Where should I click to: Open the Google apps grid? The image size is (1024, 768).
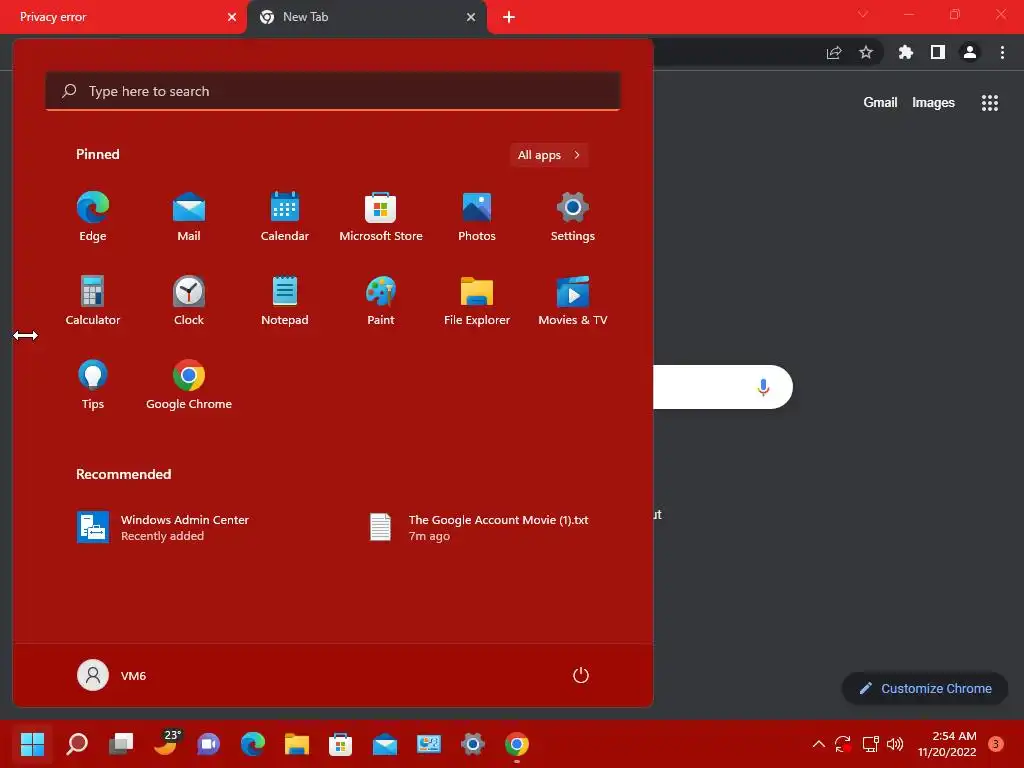pos(990,103)
